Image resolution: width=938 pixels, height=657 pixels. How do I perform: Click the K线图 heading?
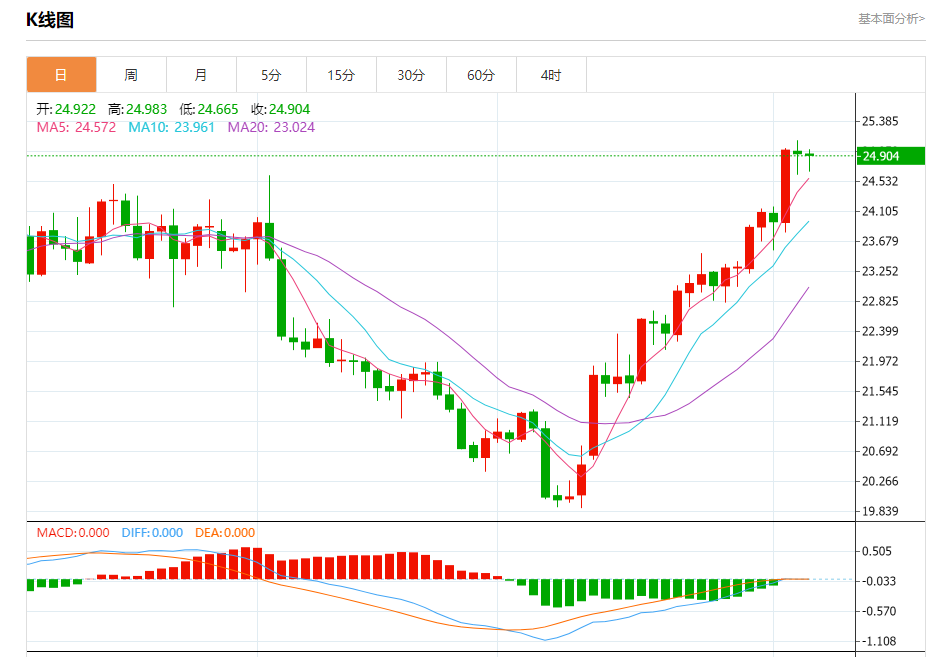tap(50, 20)
